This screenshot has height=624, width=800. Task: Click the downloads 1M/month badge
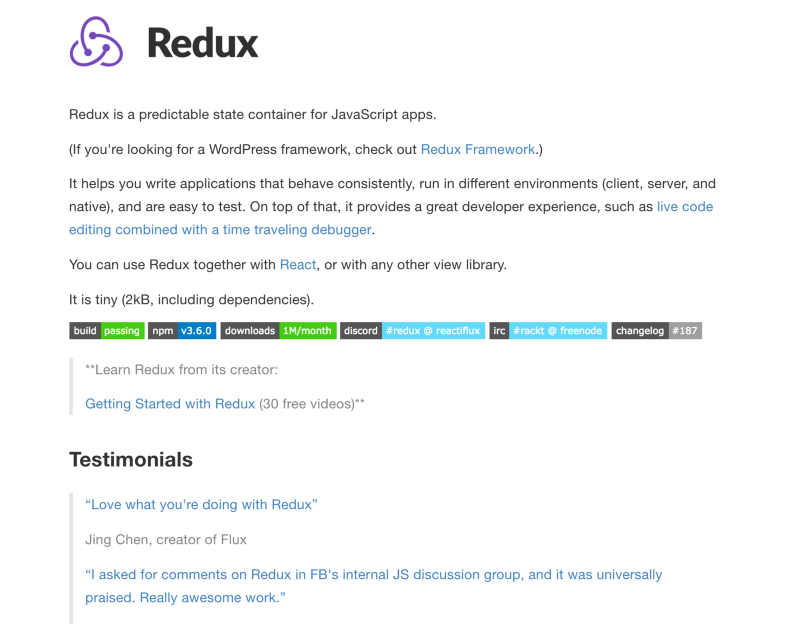[278, 331]
